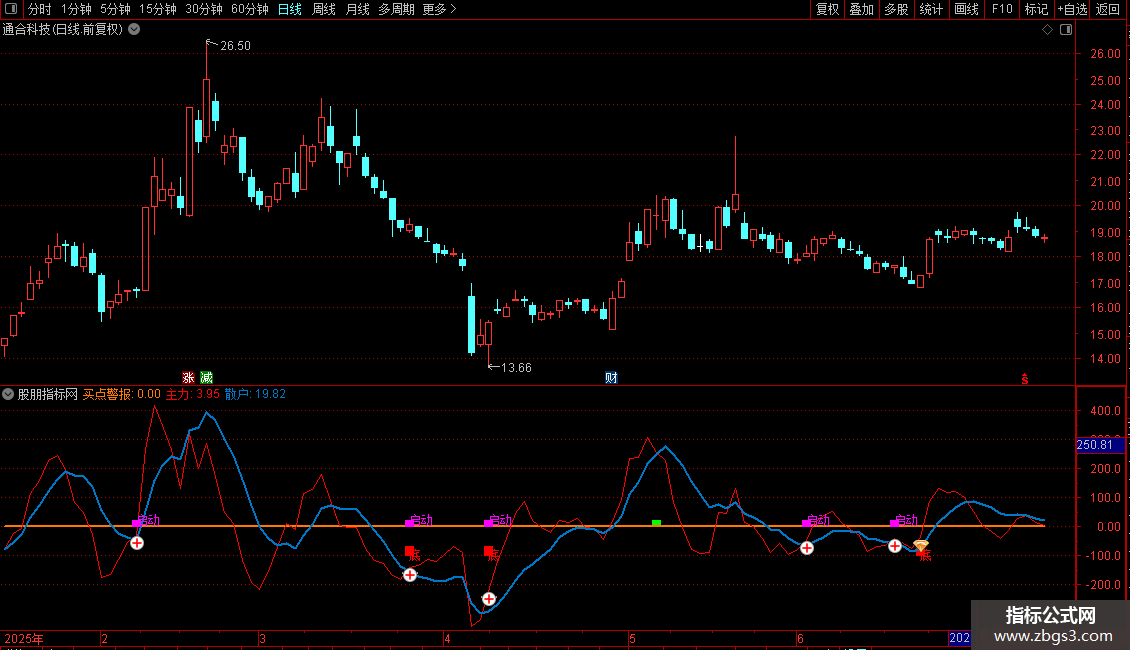The height and width of the screenshot is (650, 1130).
Task: Click the 返回 back button
Action: click(x=1108, y=10)
